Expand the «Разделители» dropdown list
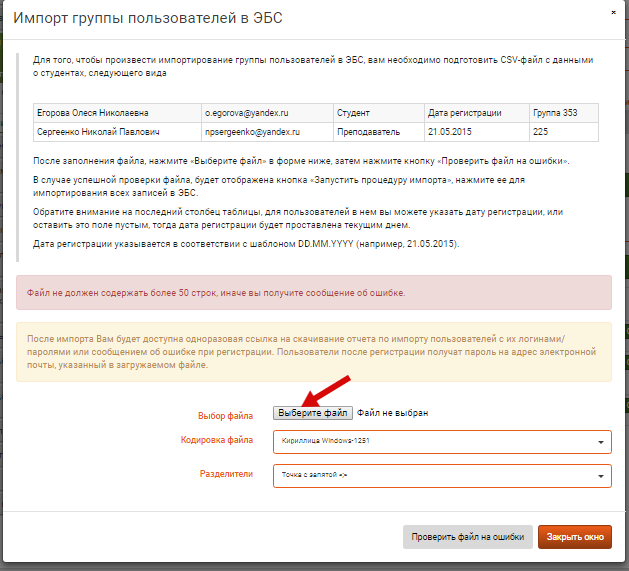629x571 pixels. pyautogui.click(x=441, y=476)
